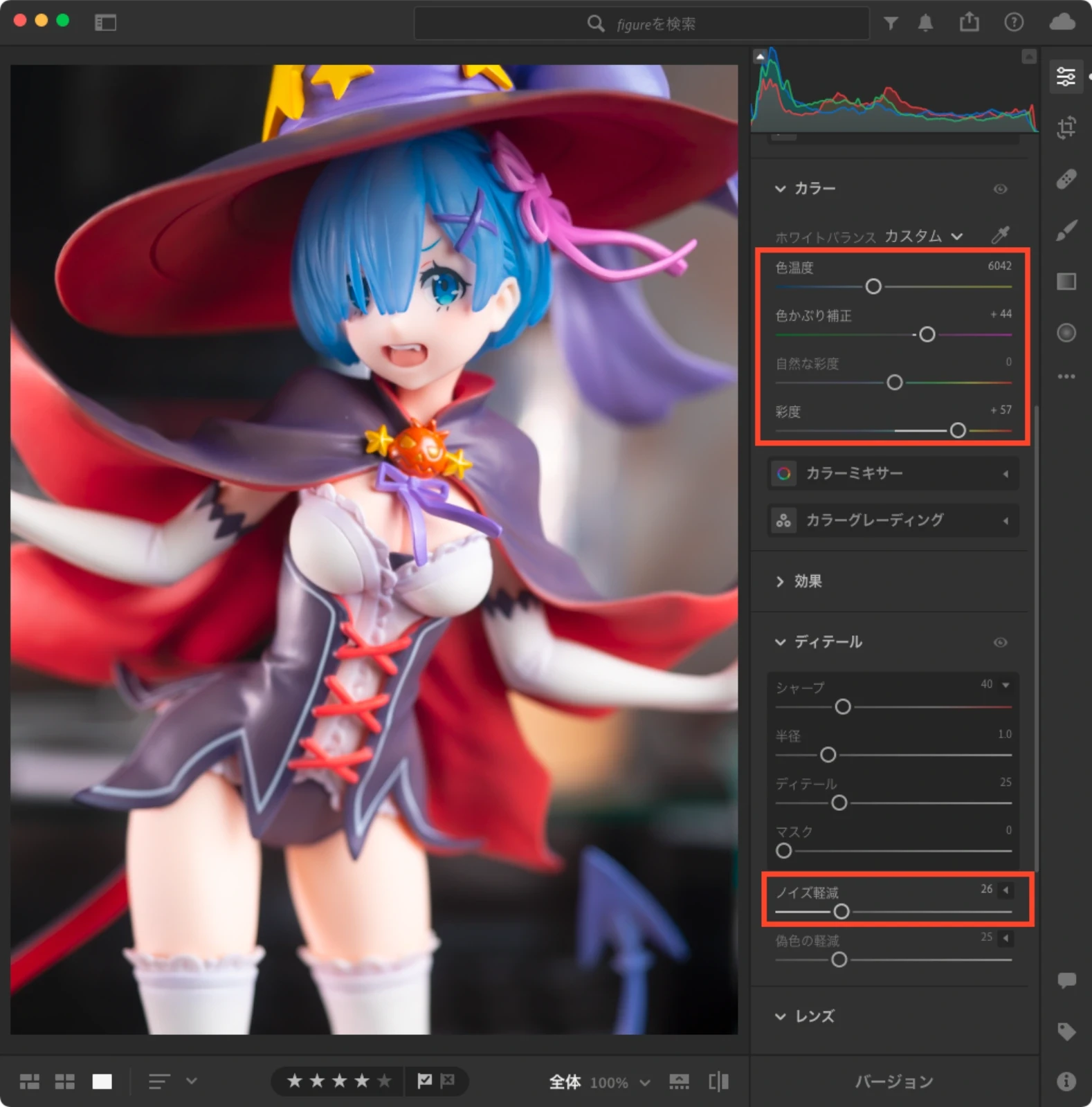The height and width of the screenshot is (1107, 1092).
Task: Click 100% zoom button
Action: pyautogui.click(x=609, y=1083)
